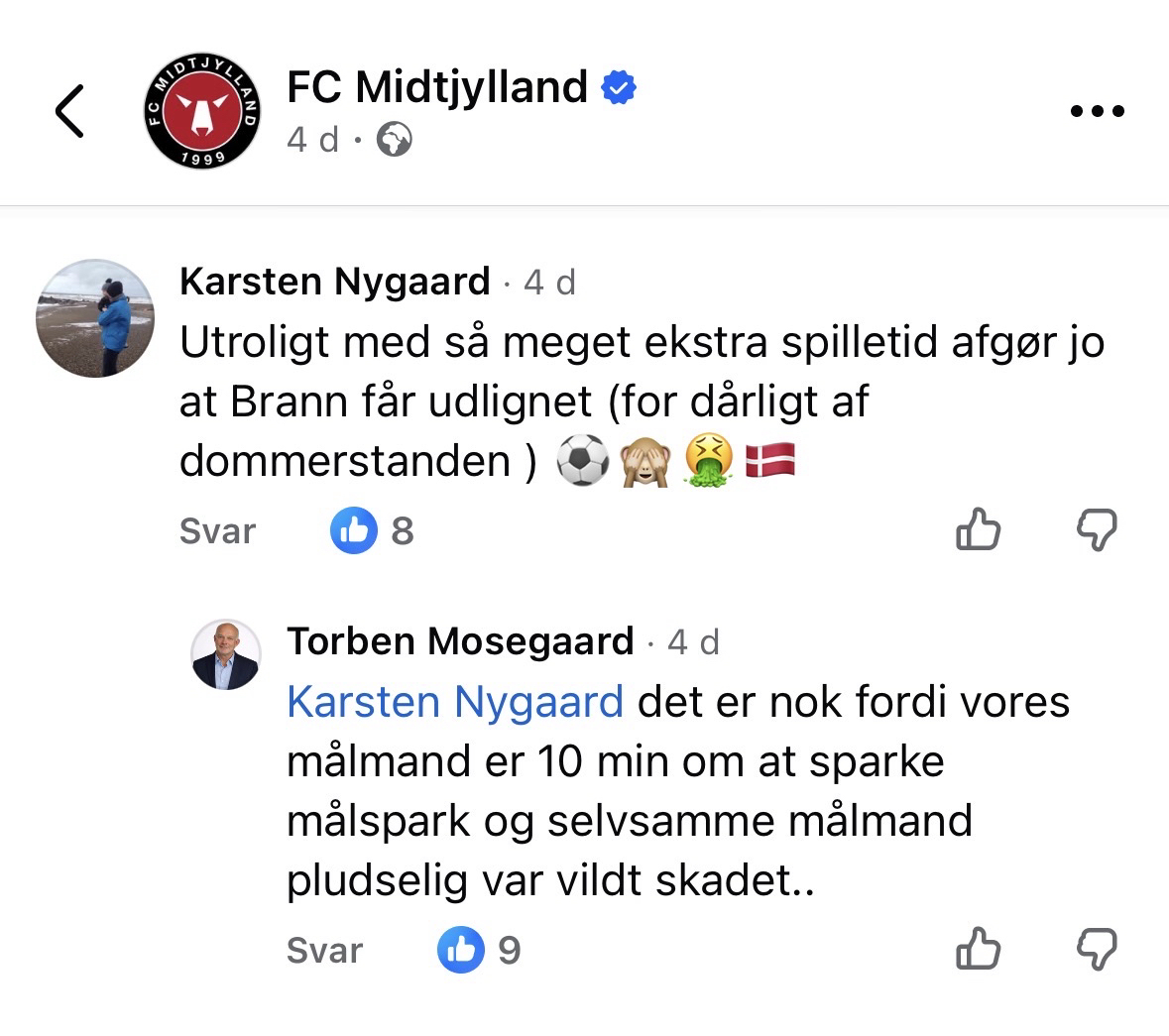Screen dimensions: 1169x1036
Task: Thumbs down Karsten Nygaard's comment
Action: (1097, 529)
